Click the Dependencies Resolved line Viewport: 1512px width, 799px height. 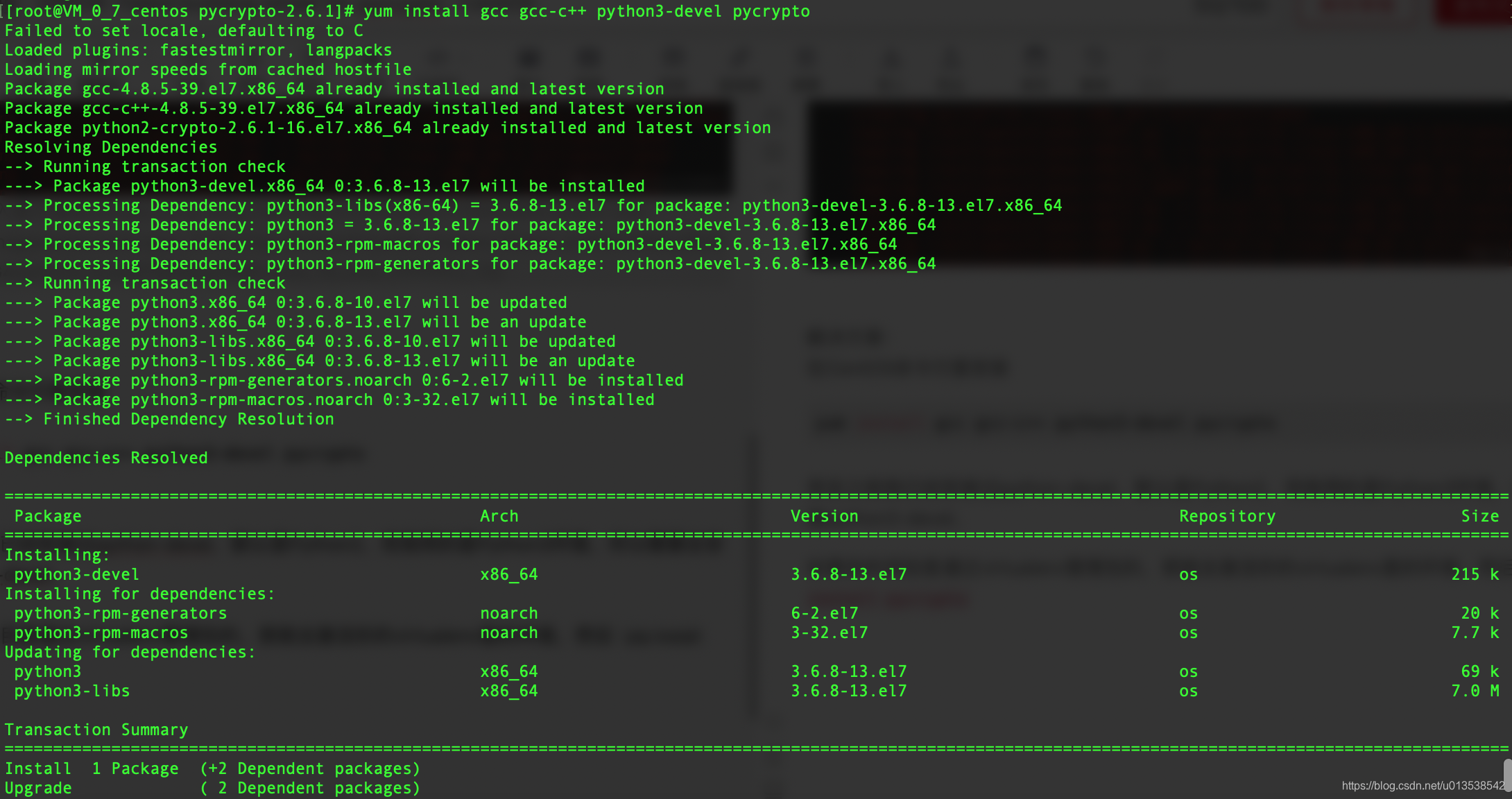106,458
